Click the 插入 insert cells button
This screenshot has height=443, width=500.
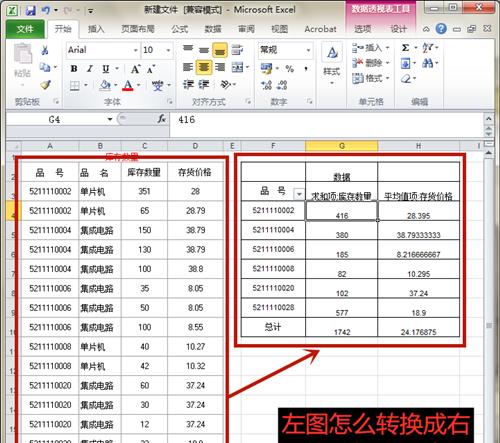coord(371,48)
